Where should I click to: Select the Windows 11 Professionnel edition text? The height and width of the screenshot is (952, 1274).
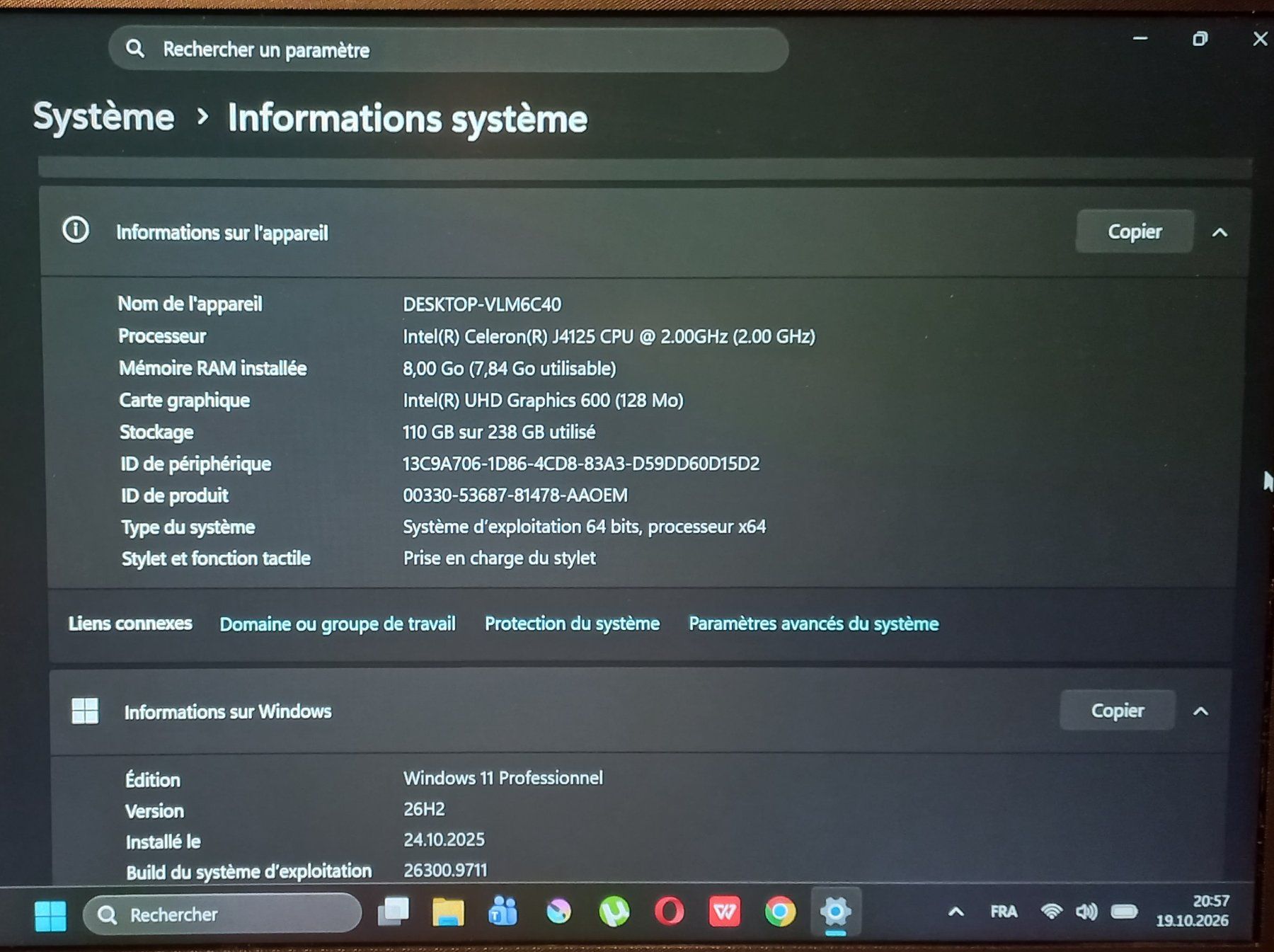coord(503,778)
